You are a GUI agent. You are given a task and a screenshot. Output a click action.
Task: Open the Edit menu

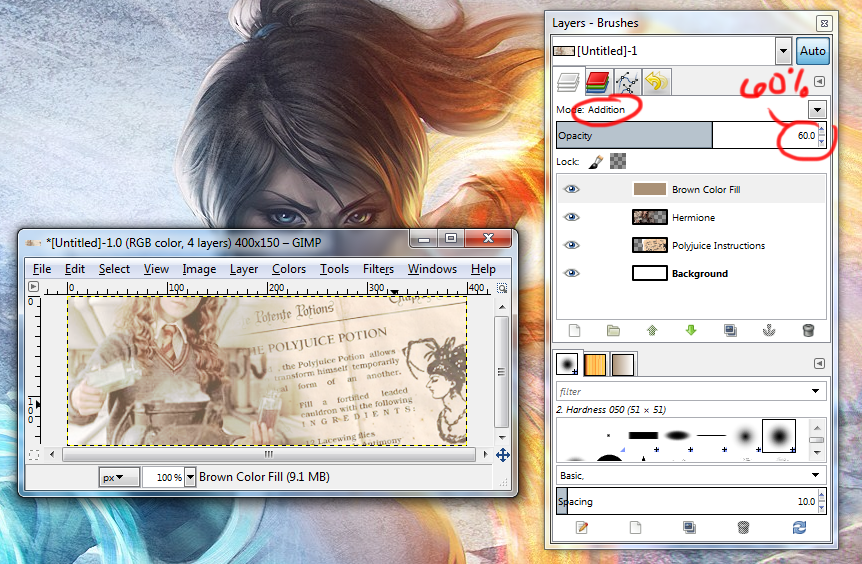pyautogui.click(x=75, y=269)
